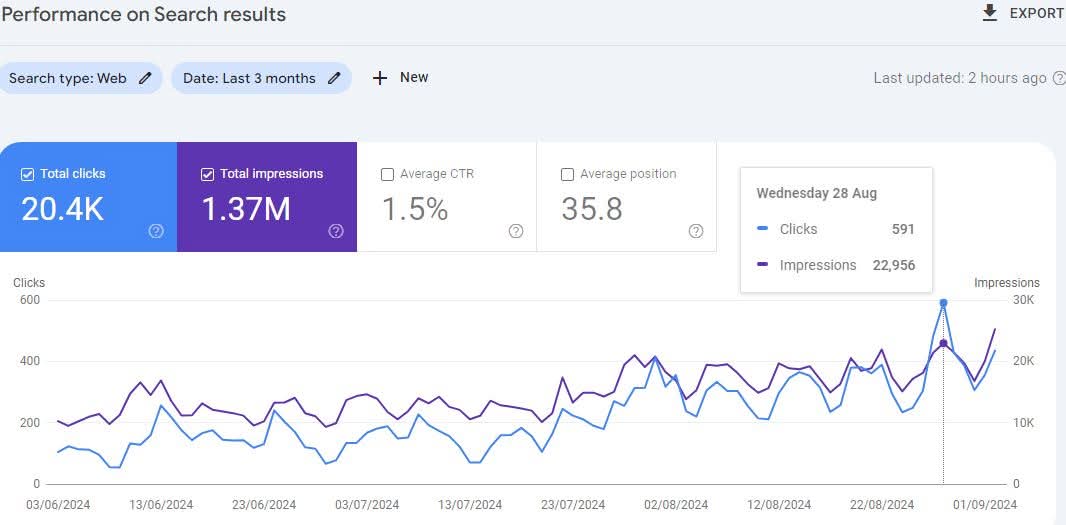Open help icon on Total clicks card

tap(156, 231)
